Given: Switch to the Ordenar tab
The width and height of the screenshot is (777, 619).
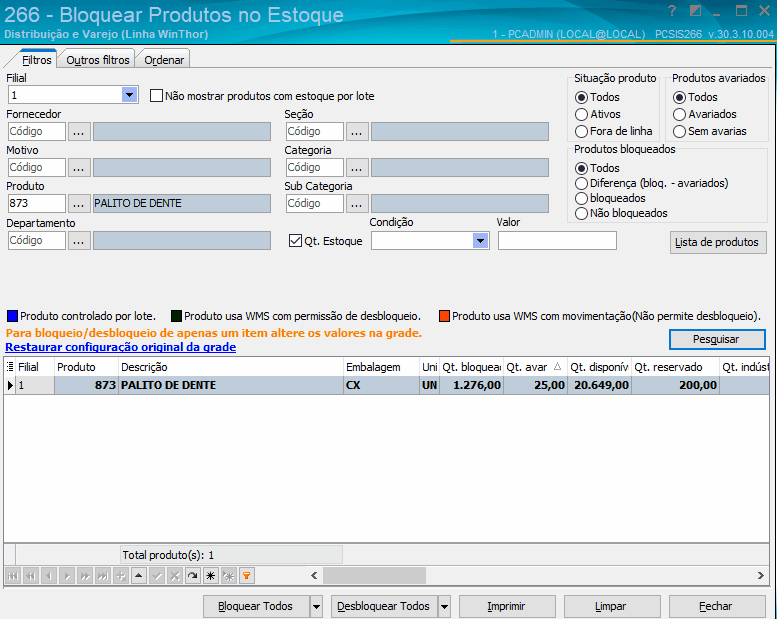Looking at the screenshot, I should [164, 59].
